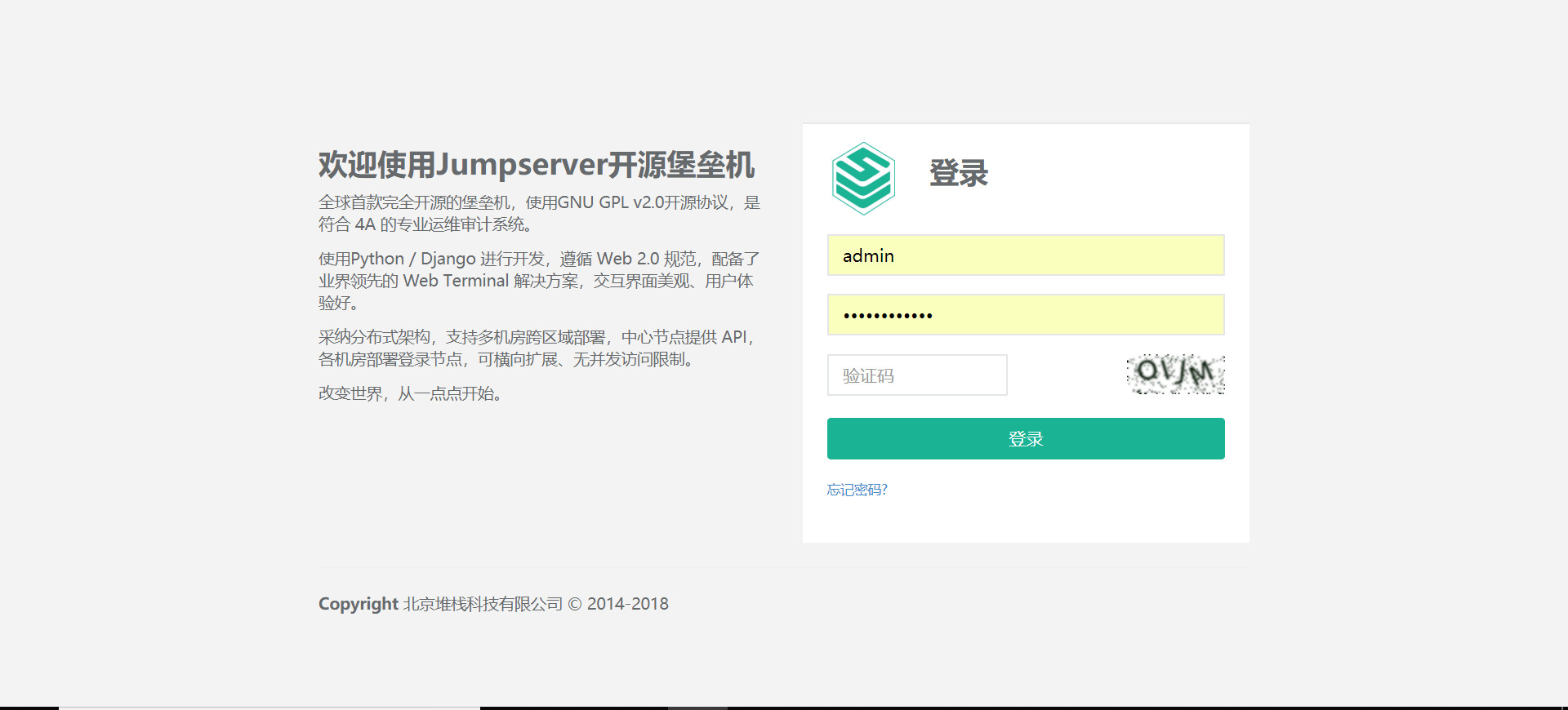Click the paragraph mentioning Python / Django
Image resolution: width=1568 pixels, height=710 pixels.
click(539, 281)
